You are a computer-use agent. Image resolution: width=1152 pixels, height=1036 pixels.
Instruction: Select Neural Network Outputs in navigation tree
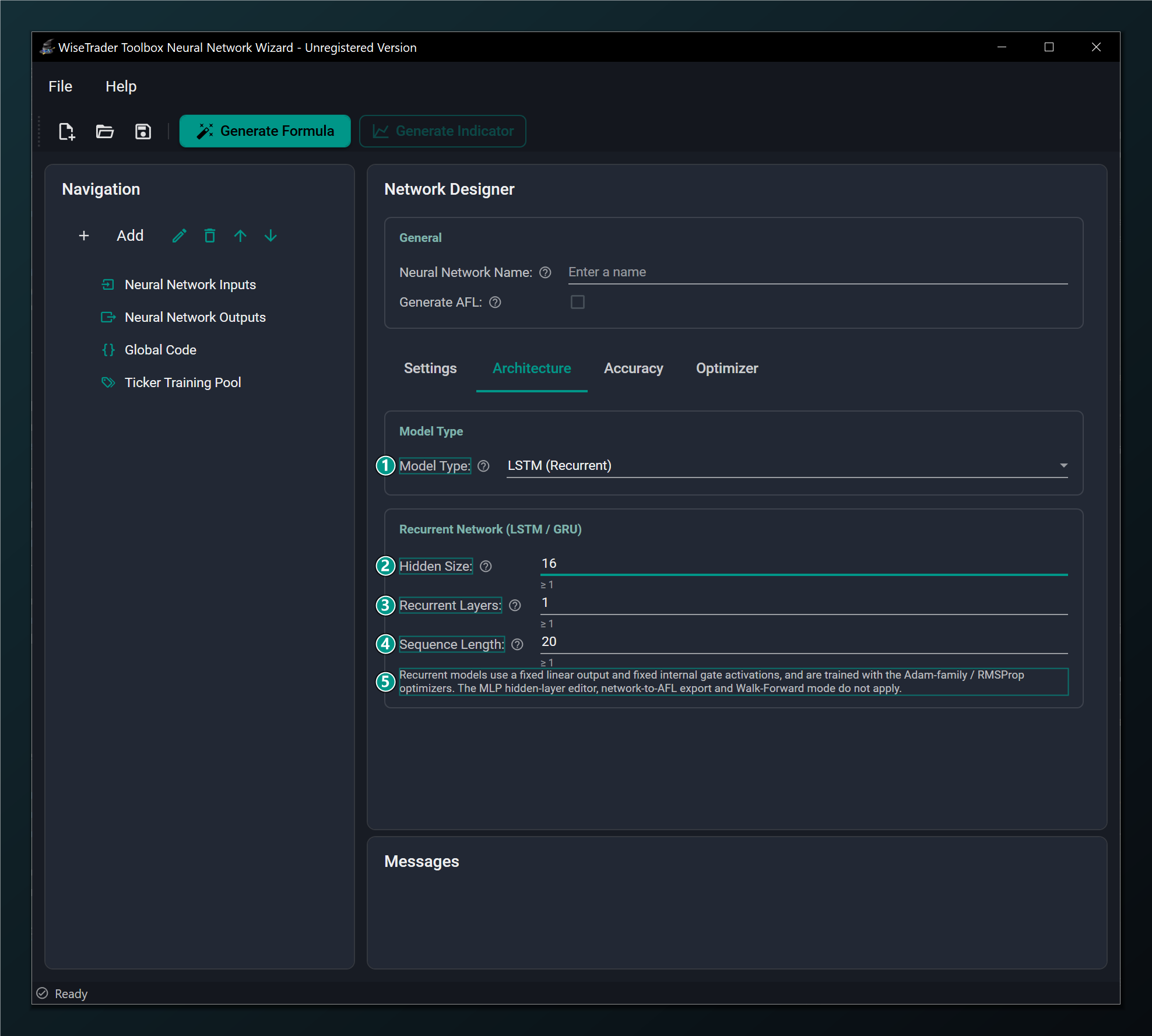coord(195,317)
